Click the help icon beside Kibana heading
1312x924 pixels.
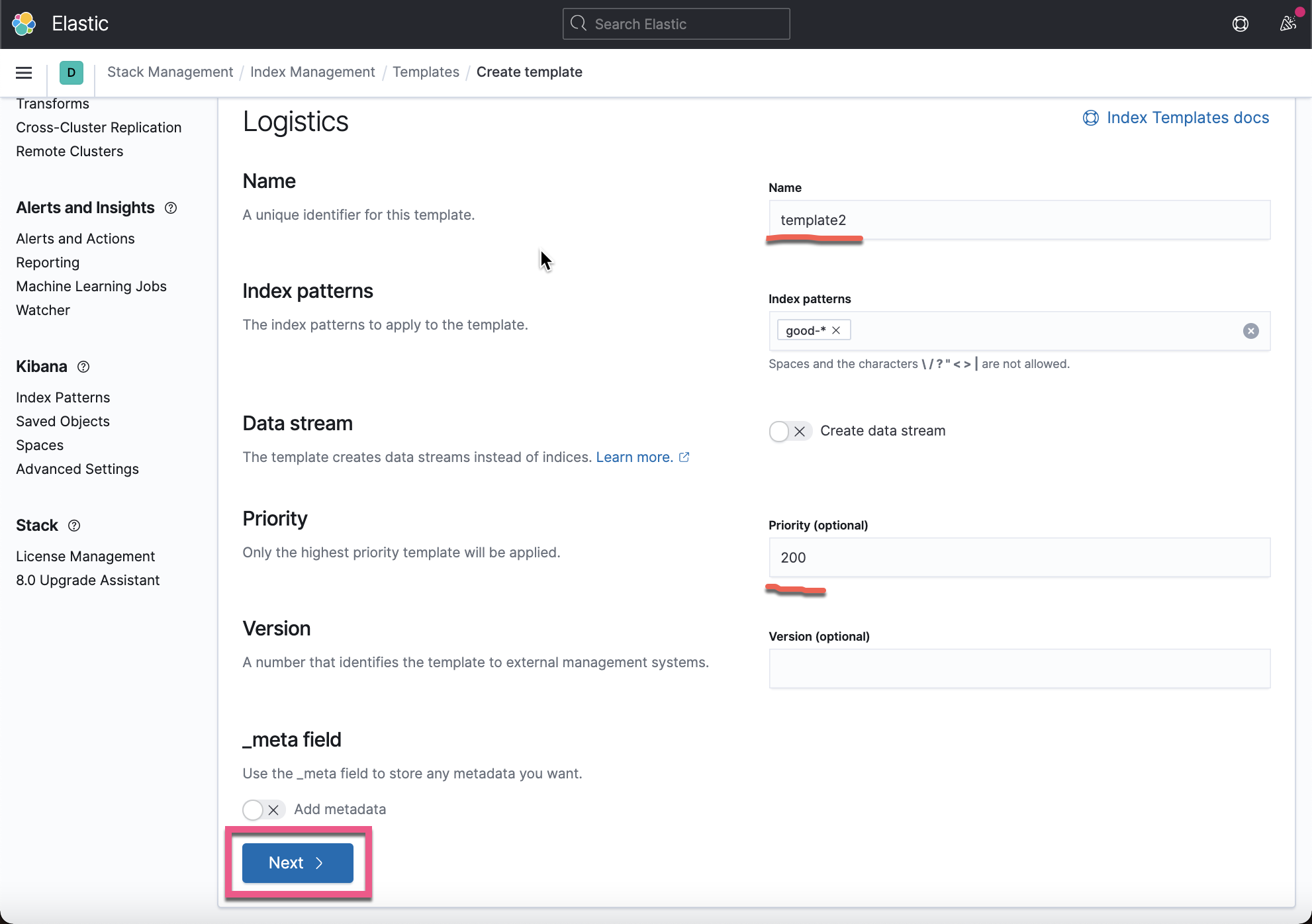(x=83, y=367)
